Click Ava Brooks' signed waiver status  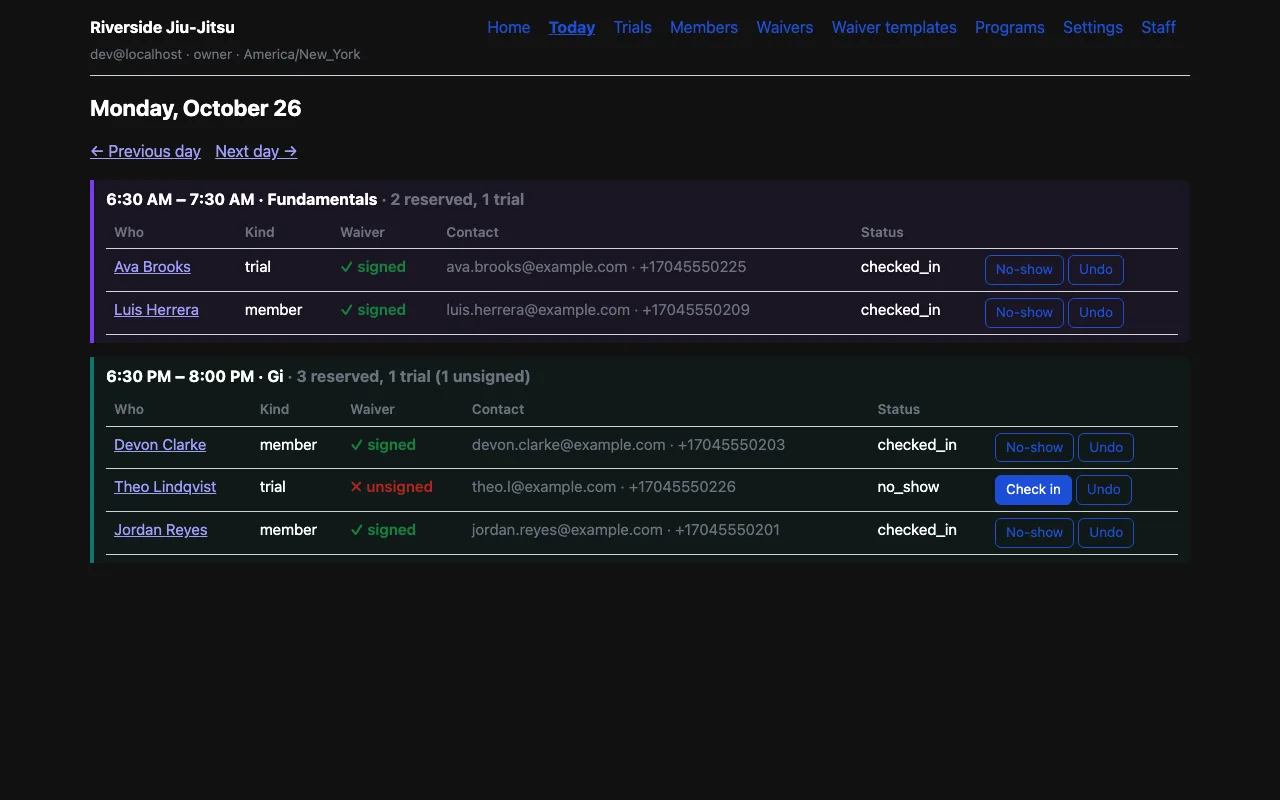coord(373,267)
